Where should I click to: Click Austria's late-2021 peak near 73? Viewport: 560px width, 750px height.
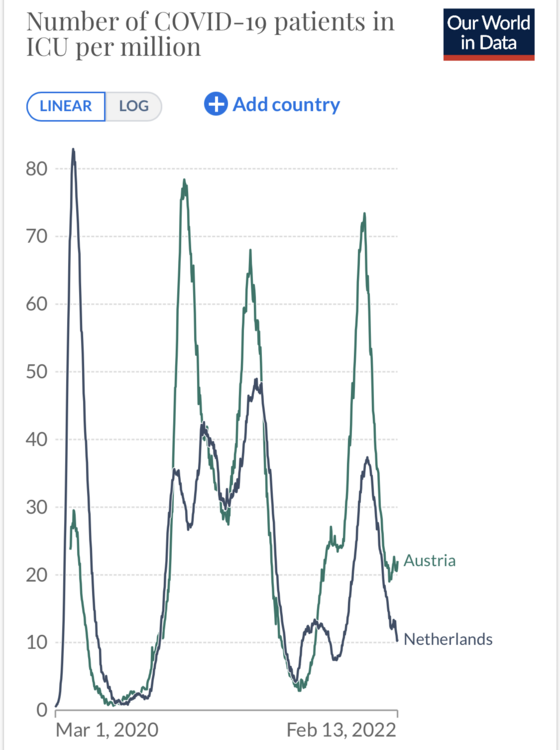coord(364,214)
